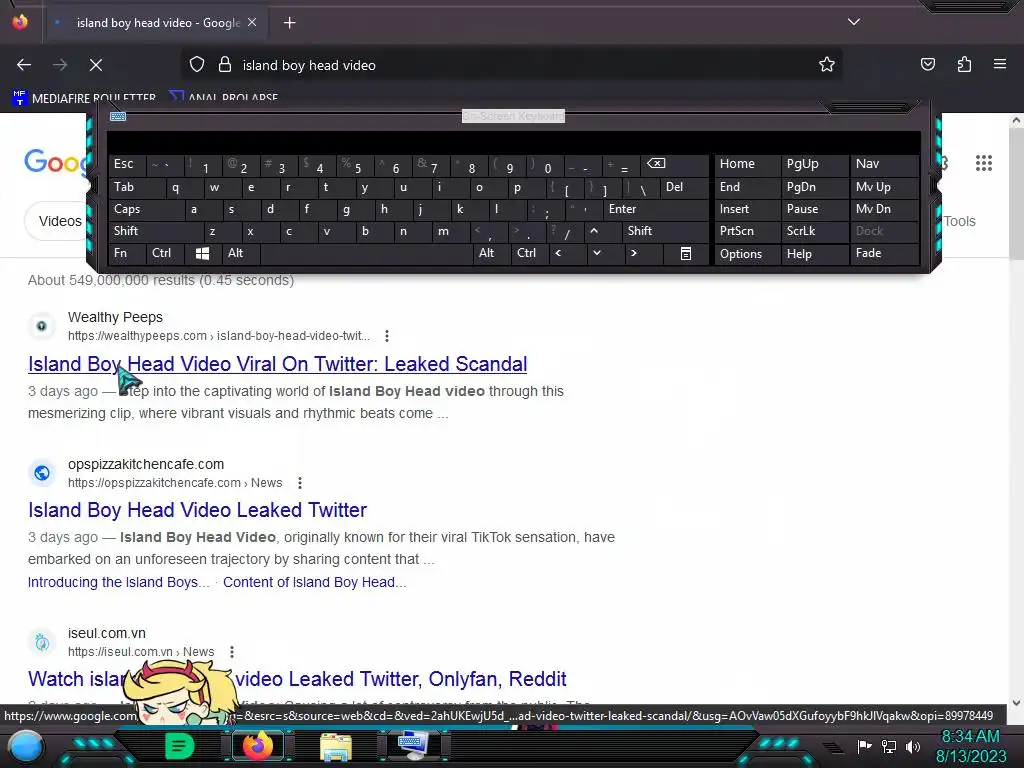Open more options for iseul.com.vn result
Viewport: 1024px width, 768px height.
point(232,652)
